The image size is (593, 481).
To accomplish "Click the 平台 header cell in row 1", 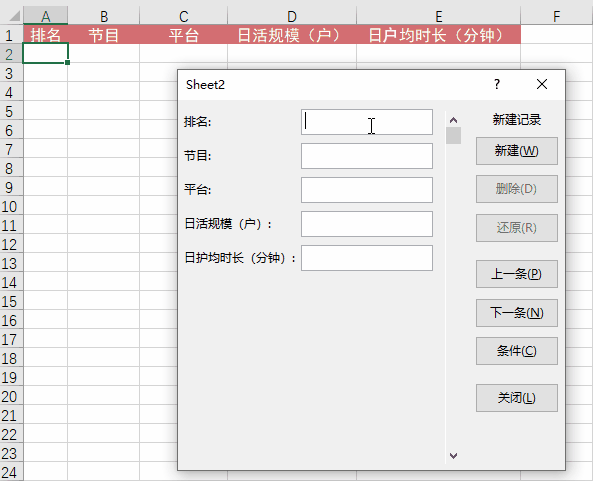I will [x=183, y=35].
